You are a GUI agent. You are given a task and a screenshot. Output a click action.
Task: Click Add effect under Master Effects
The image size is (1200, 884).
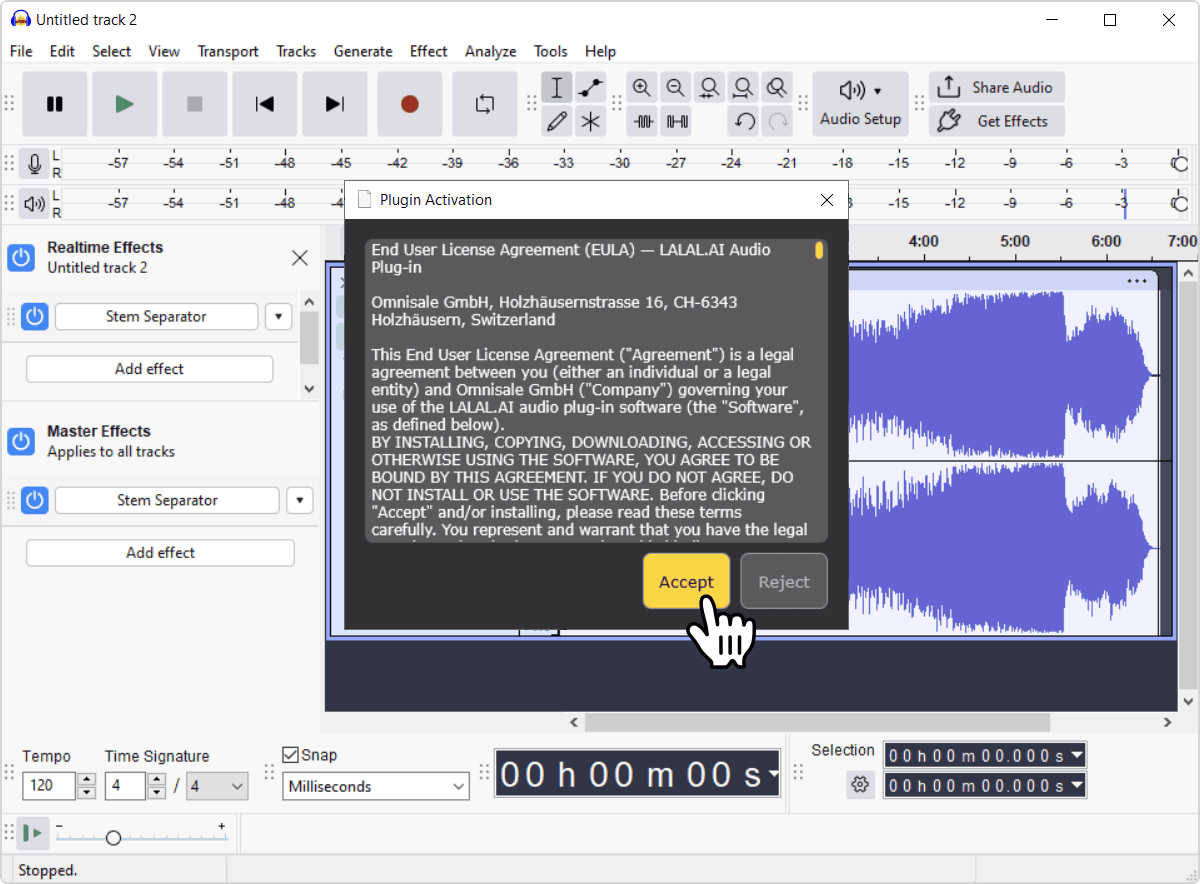[160, 553]
